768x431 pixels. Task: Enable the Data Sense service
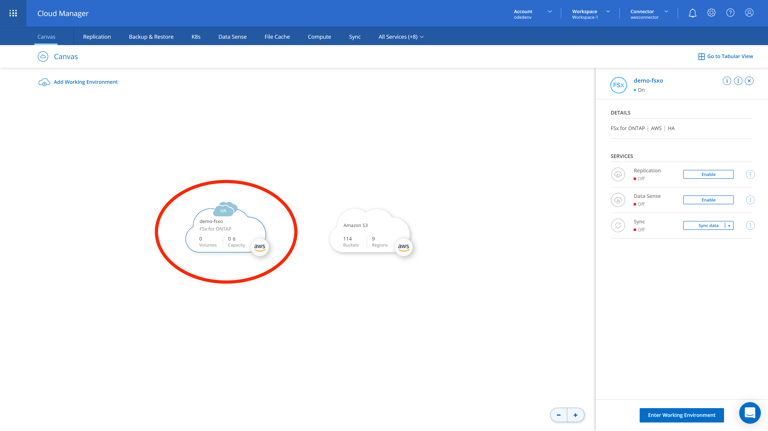[708, 200]
